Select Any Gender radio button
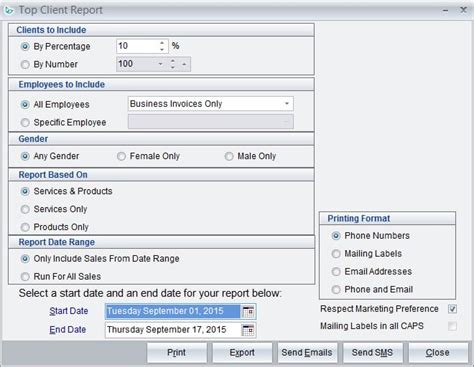The image size is (474, 367). click(x=25, y=156)
